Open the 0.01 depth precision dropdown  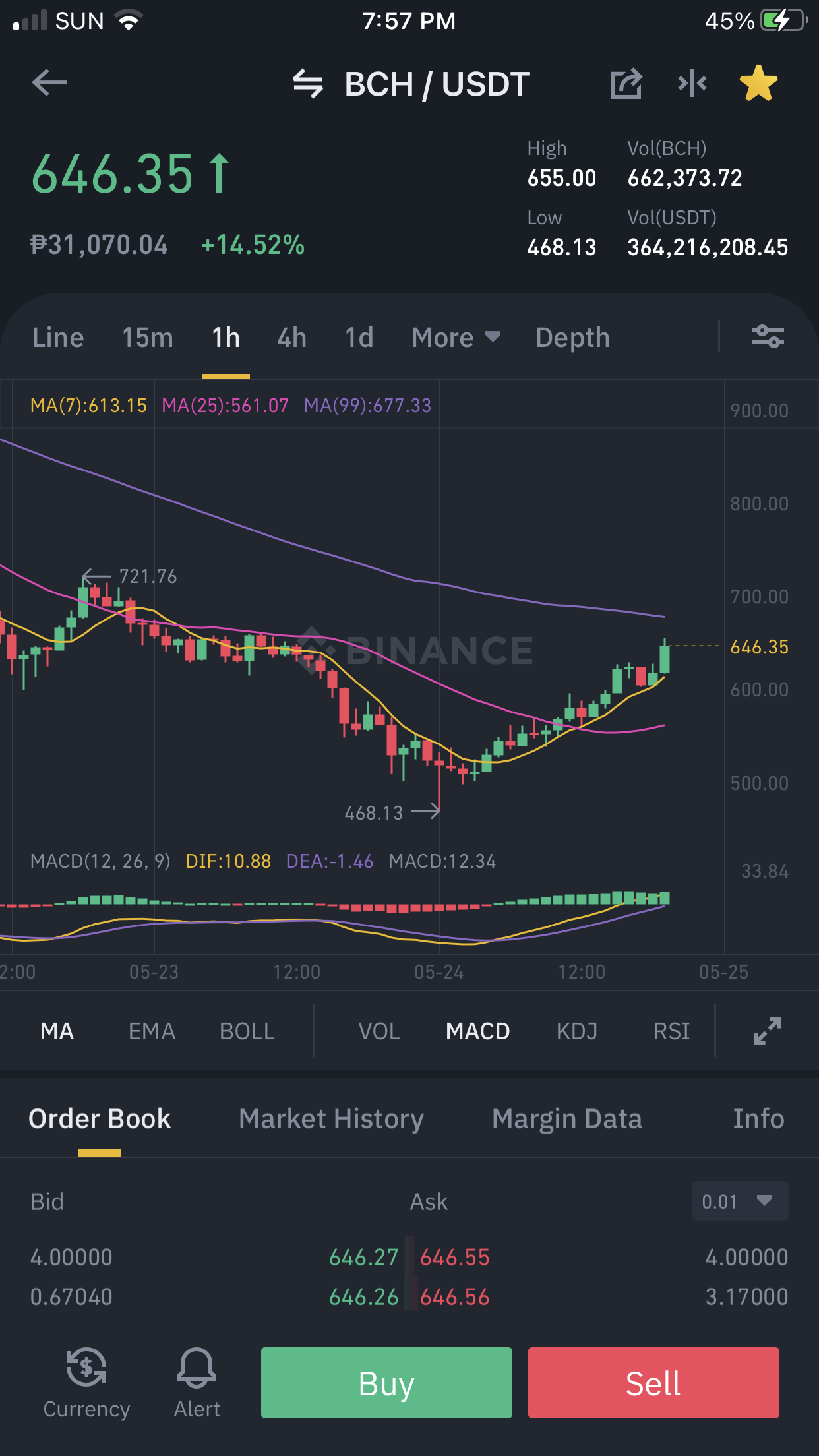point(740,1201)
